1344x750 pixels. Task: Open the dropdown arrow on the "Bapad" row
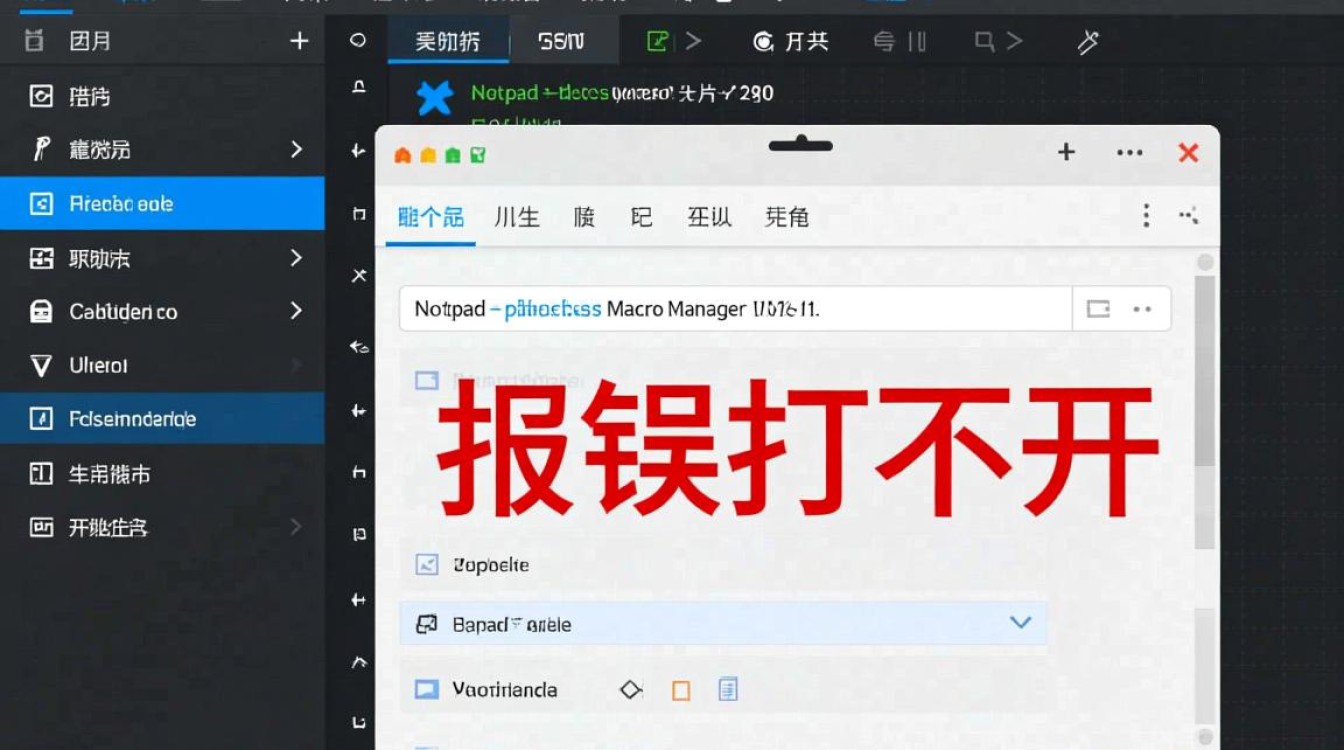1020,622
